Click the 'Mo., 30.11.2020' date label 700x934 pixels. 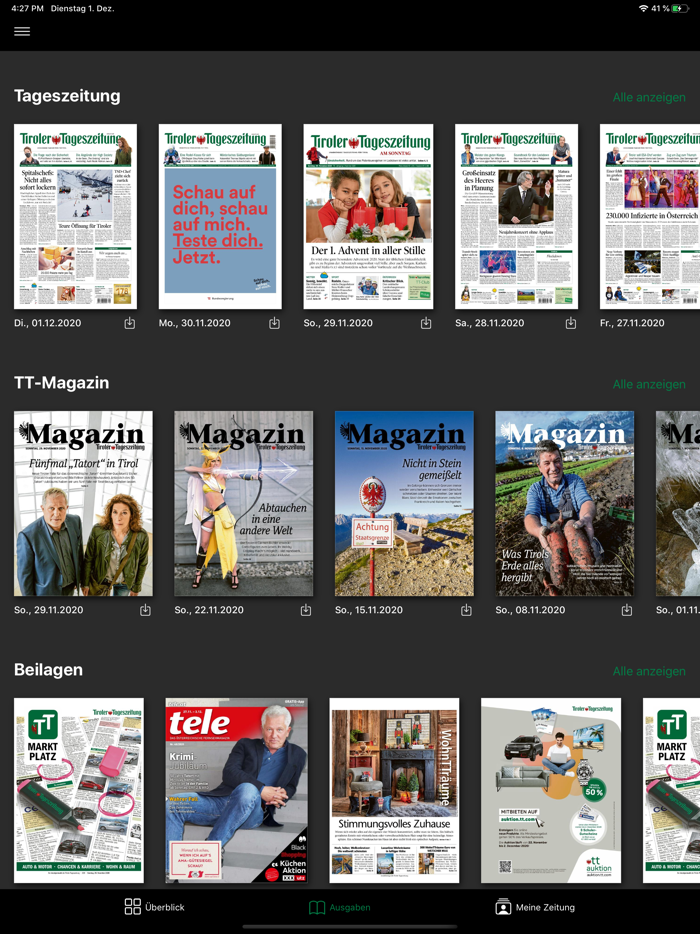click(x=194, y=323)
